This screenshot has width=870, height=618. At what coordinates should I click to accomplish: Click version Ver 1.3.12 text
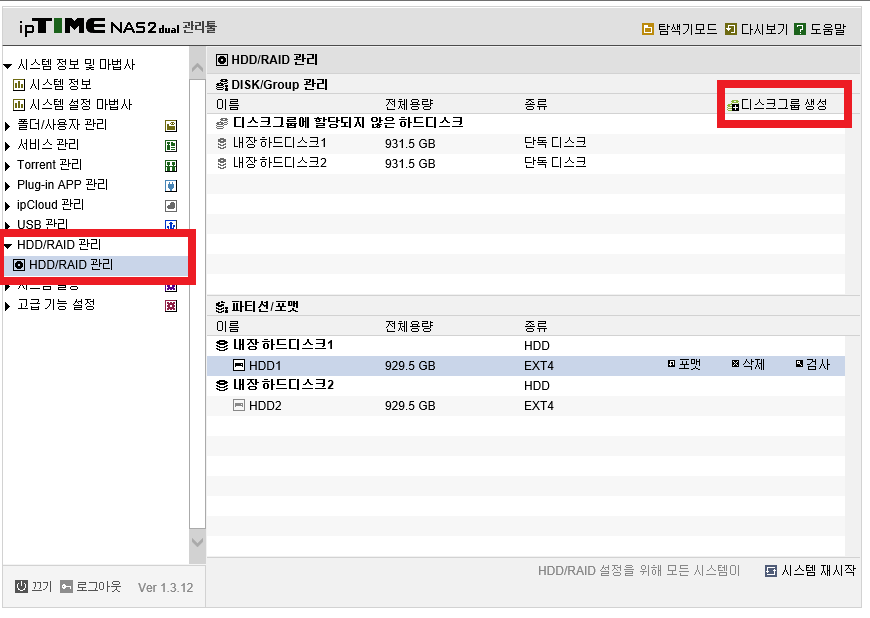point(165,587)
